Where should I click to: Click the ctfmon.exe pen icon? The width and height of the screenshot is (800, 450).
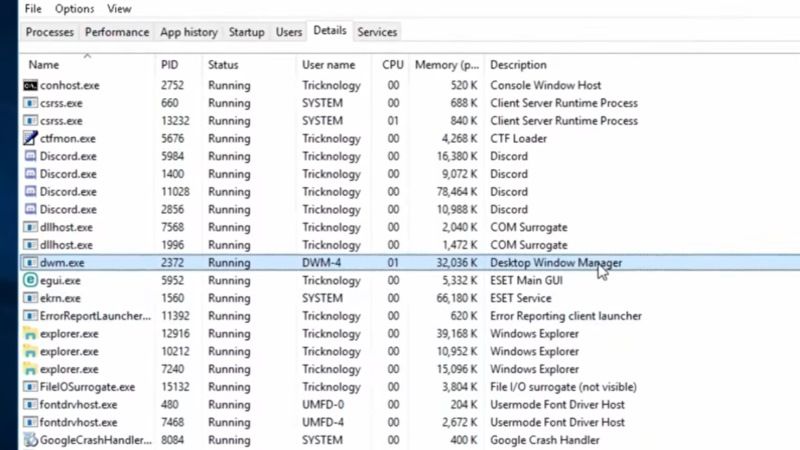[30, 138]
